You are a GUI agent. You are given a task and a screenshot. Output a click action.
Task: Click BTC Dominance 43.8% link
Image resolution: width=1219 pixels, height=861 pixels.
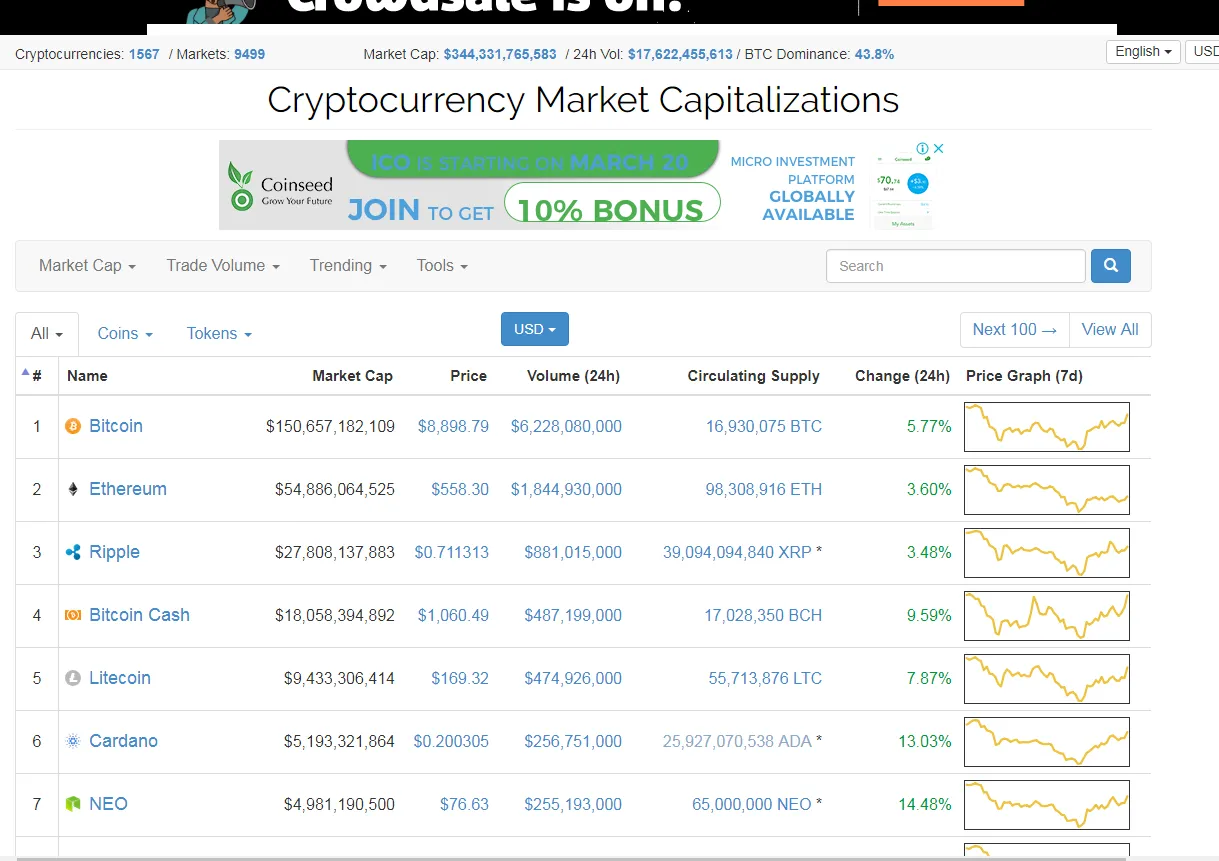pos(874,54)
